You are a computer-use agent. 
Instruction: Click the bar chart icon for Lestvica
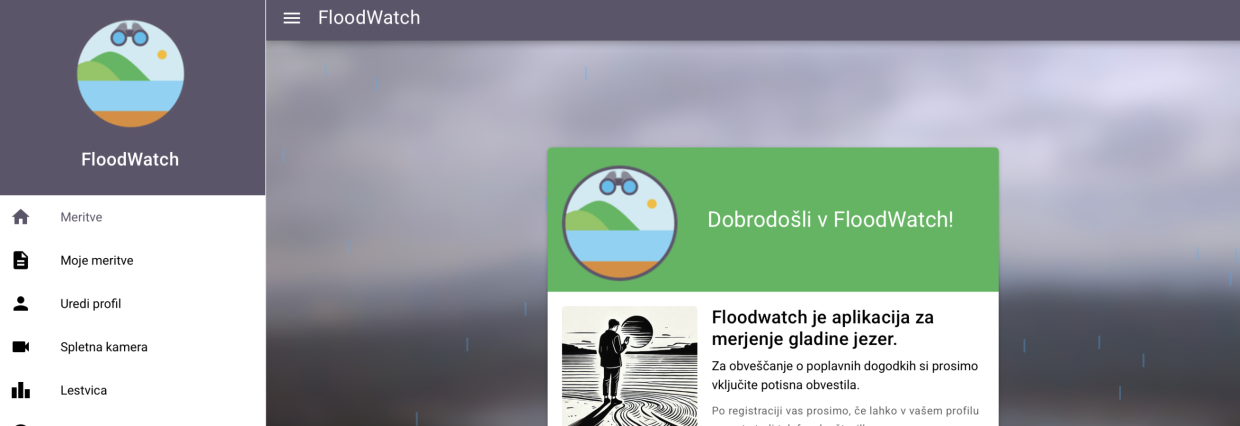(20, 390)
